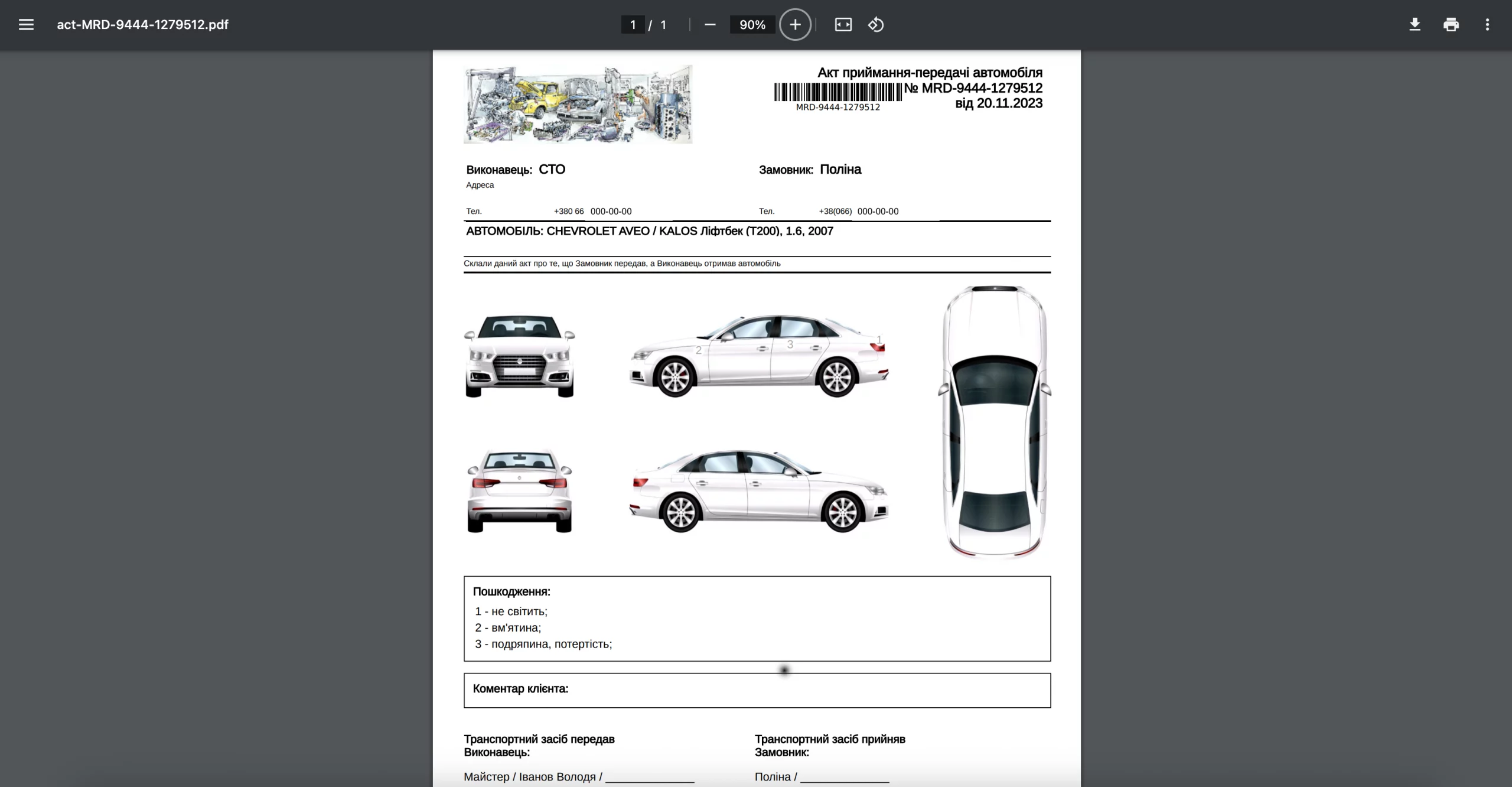Click the workshop logo image
Screen dimensions: 1512x787
(x=578, y=104)
